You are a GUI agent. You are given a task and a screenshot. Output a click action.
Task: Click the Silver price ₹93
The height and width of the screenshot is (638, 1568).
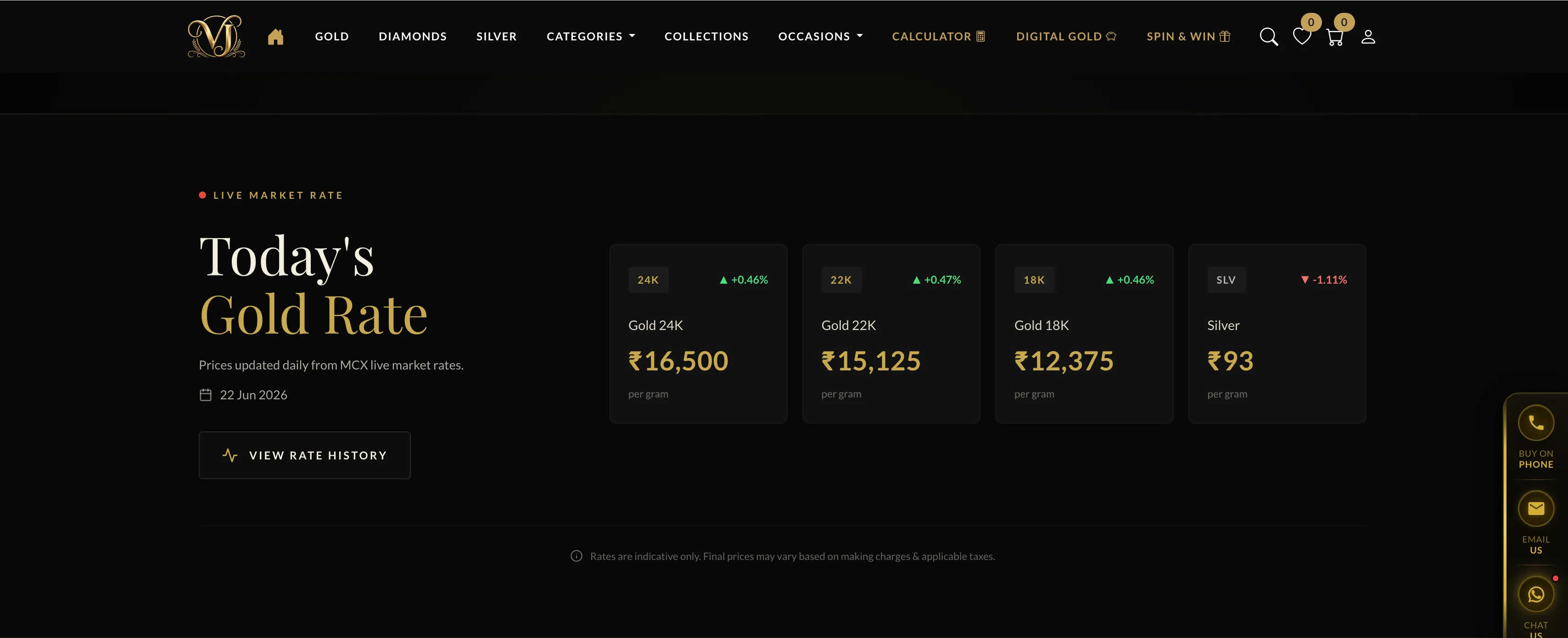[x=1230, y=361]
